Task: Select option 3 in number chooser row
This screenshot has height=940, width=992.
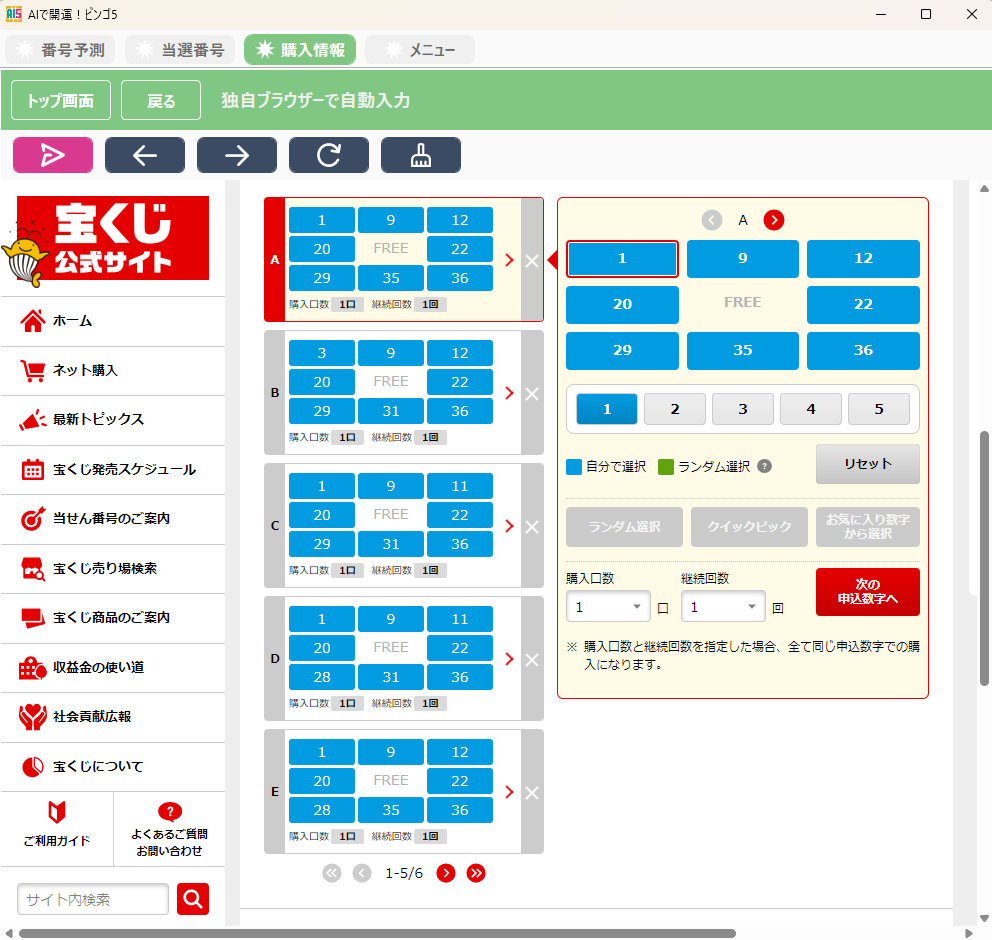Action: pos(743,409)
